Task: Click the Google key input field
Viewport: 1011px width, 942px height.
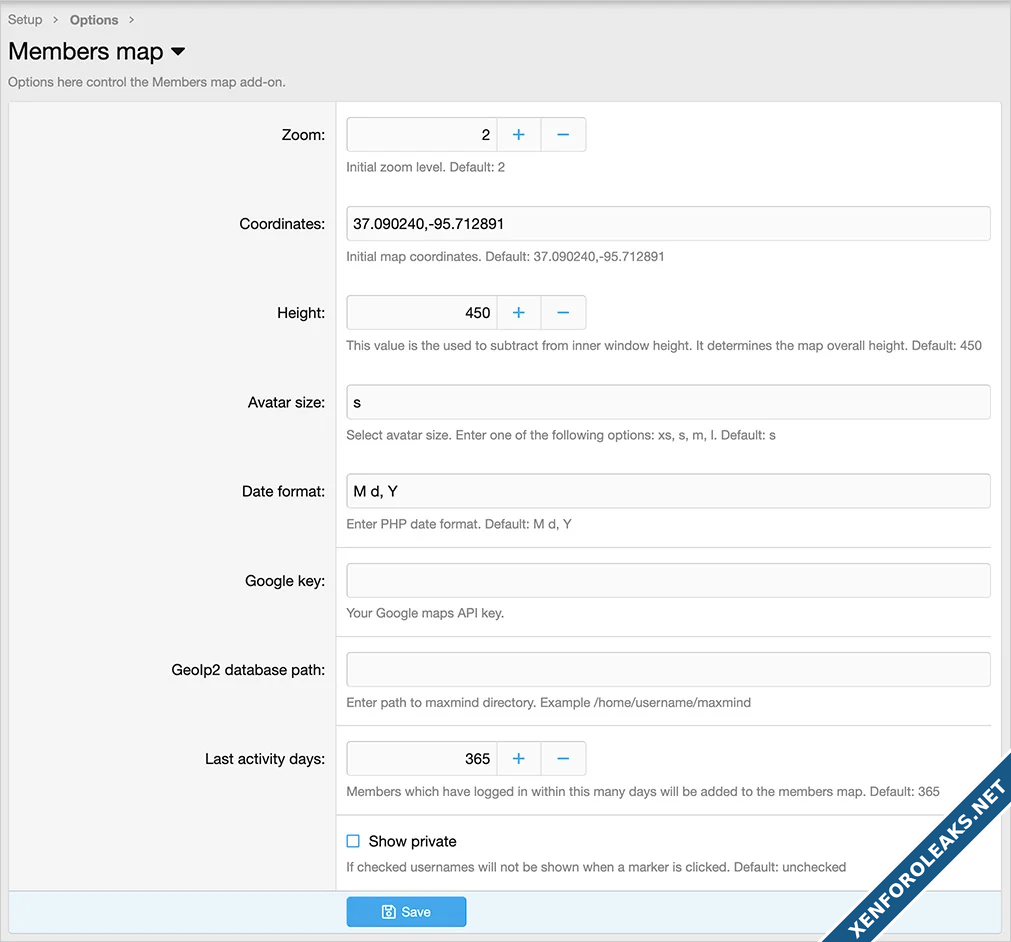Action: (668, 581)
